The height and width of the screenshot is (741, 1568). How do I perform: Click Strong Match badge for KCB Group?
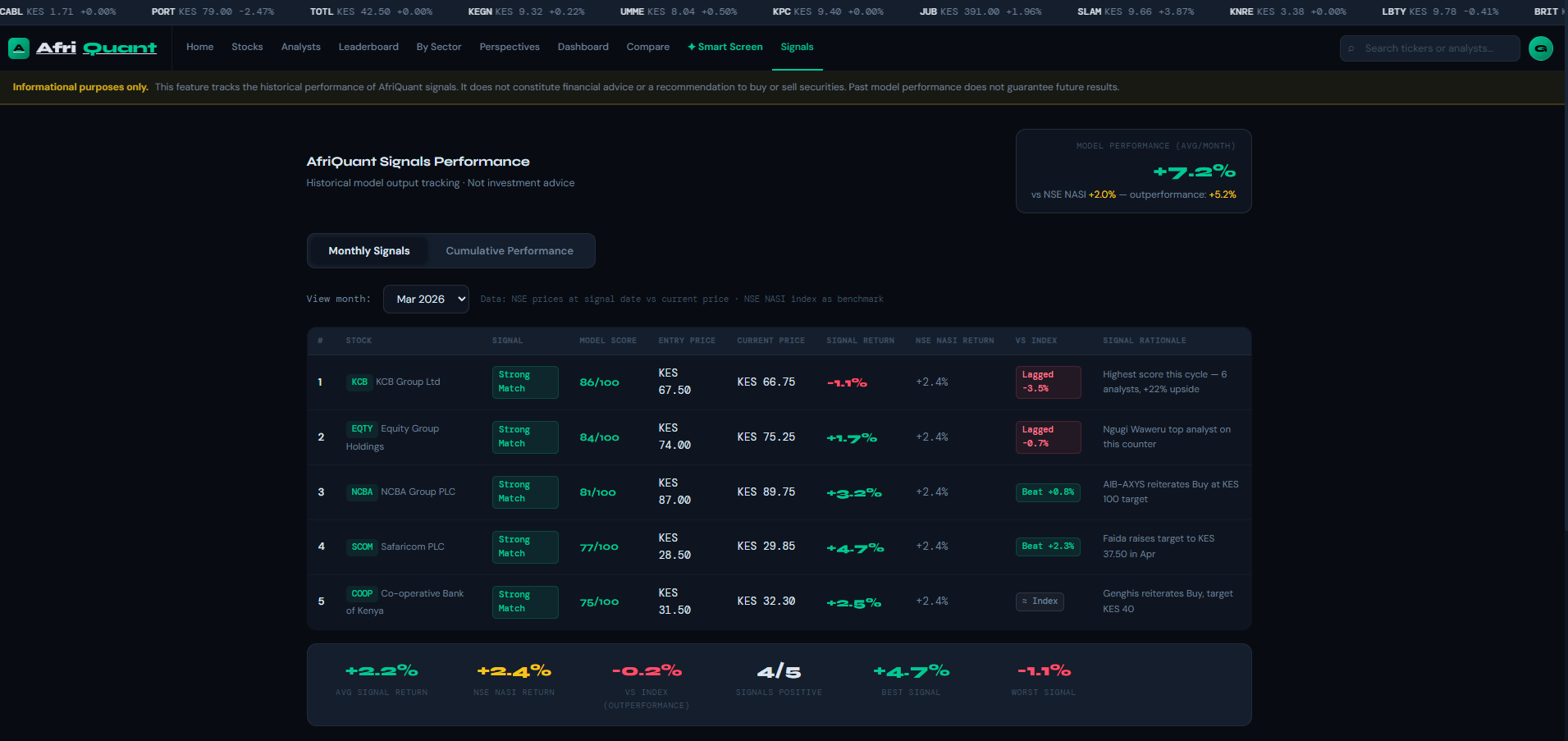coord(525,382)
